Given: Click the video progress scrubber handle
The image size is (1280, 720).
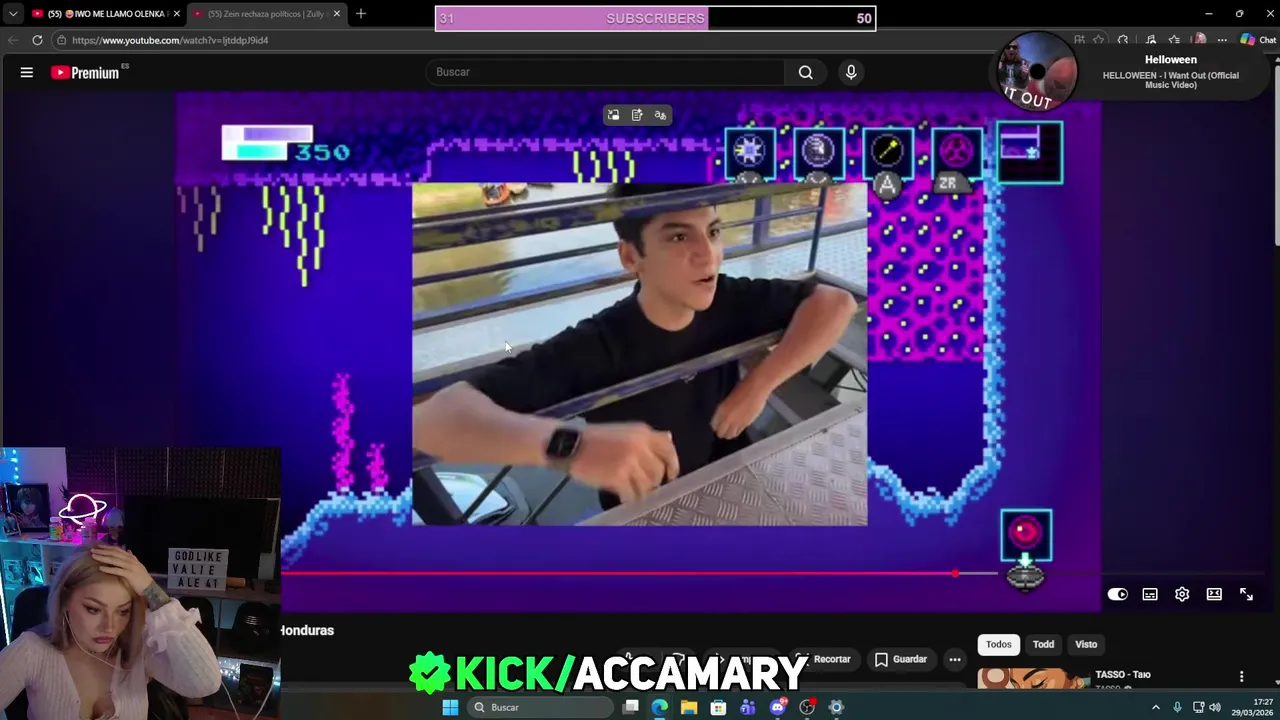Looking at the screenshot, I should tap(955, 574).
